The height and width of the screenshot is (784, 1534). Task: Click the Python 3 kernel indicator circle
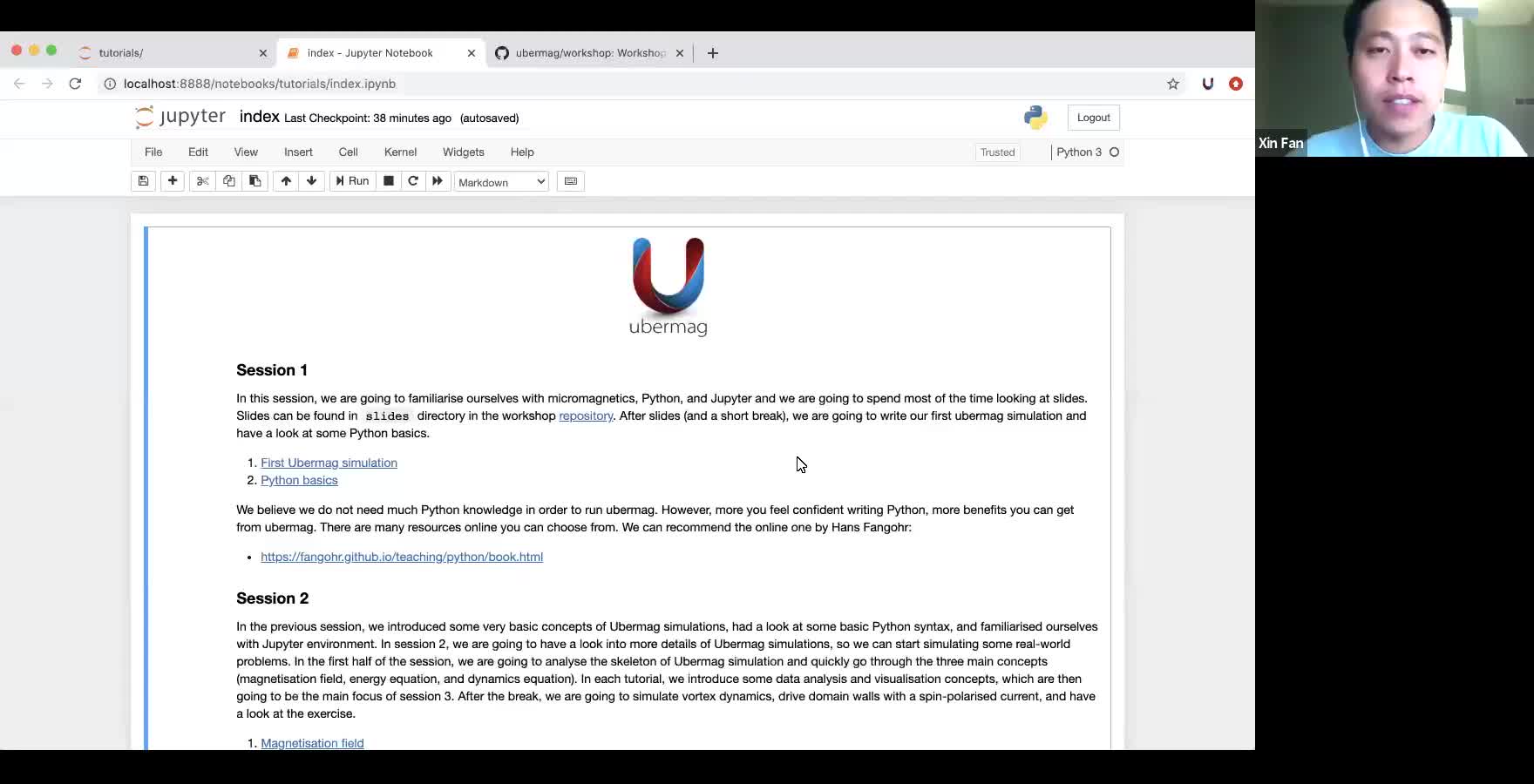point(1114,152)
